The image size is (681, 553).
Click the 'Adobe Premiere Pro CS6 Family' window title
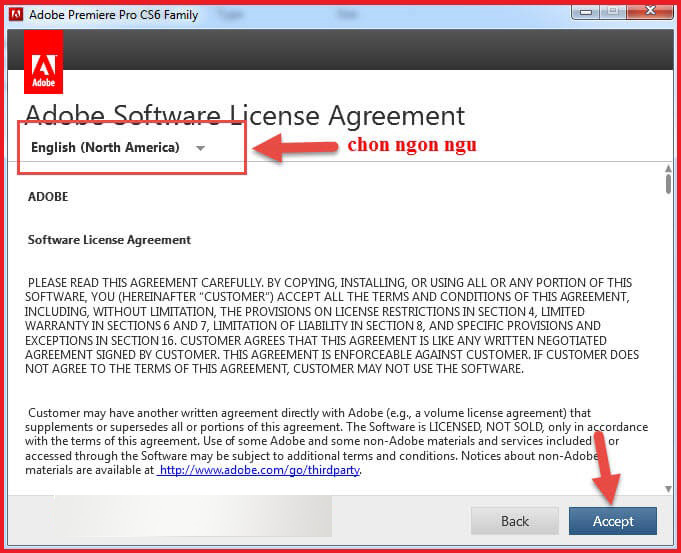tap(113, 15)
